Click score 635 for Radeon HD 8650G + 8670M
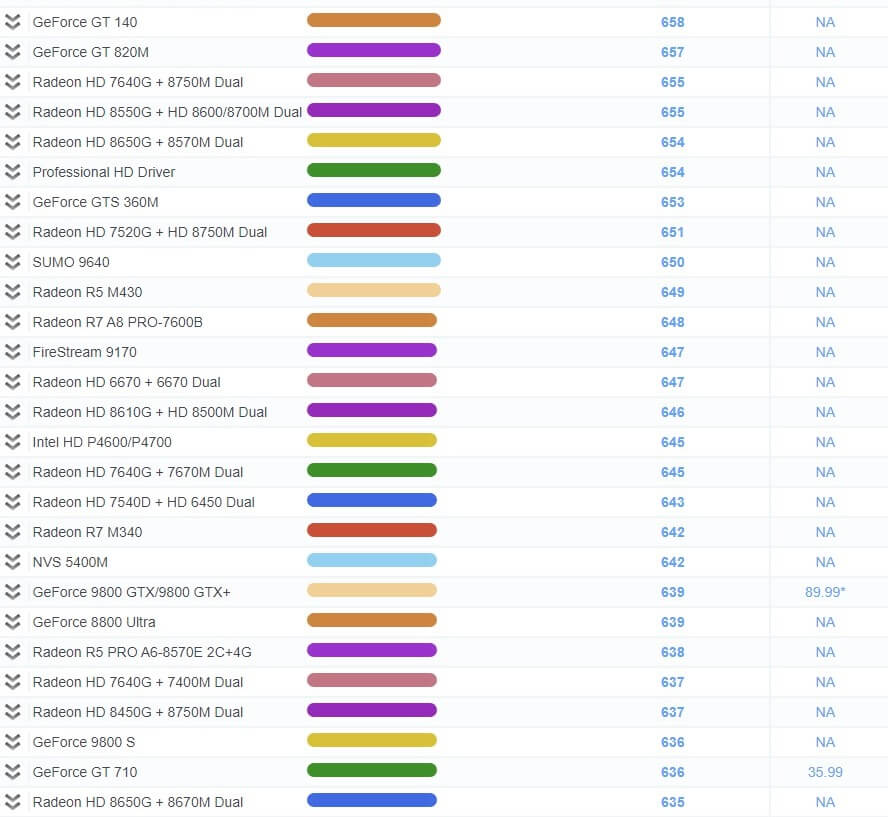This screenshot has height=817, width=888. pyautogui.click(x=673, y=802)
